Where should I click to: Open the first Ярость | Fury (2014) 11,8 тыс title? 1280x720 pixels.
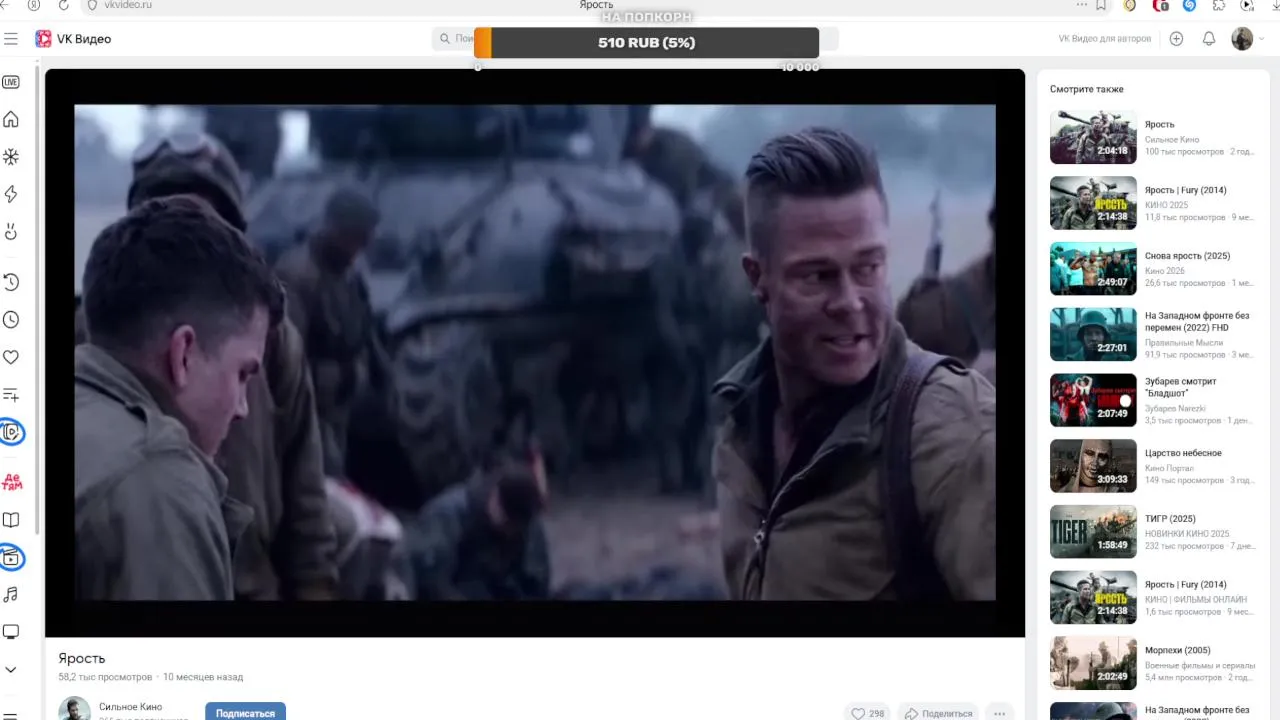click(1185, 190)
